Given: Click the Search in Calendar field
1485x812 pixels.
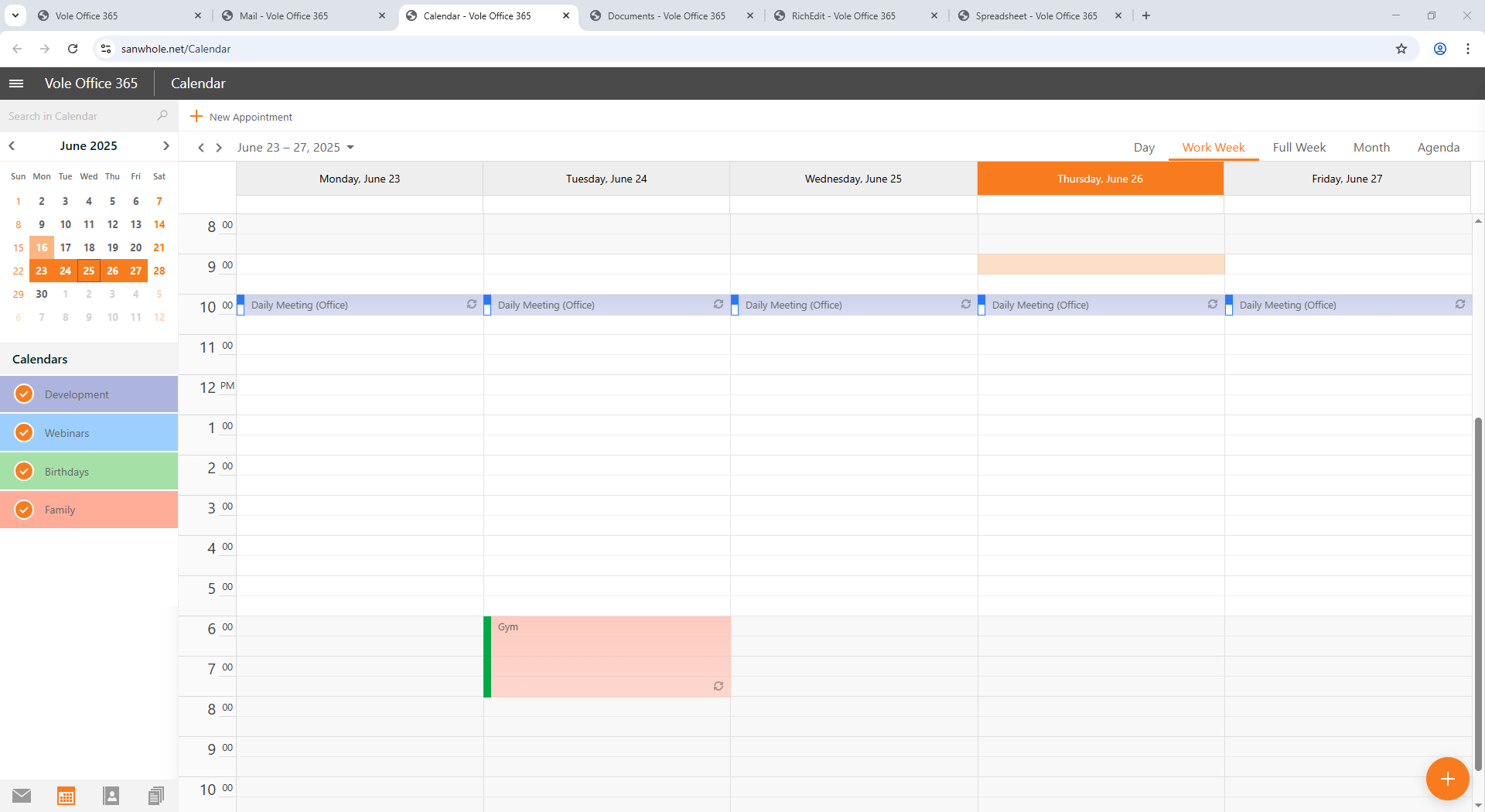Looking at the screenshot, I should (x=77, y=116).
